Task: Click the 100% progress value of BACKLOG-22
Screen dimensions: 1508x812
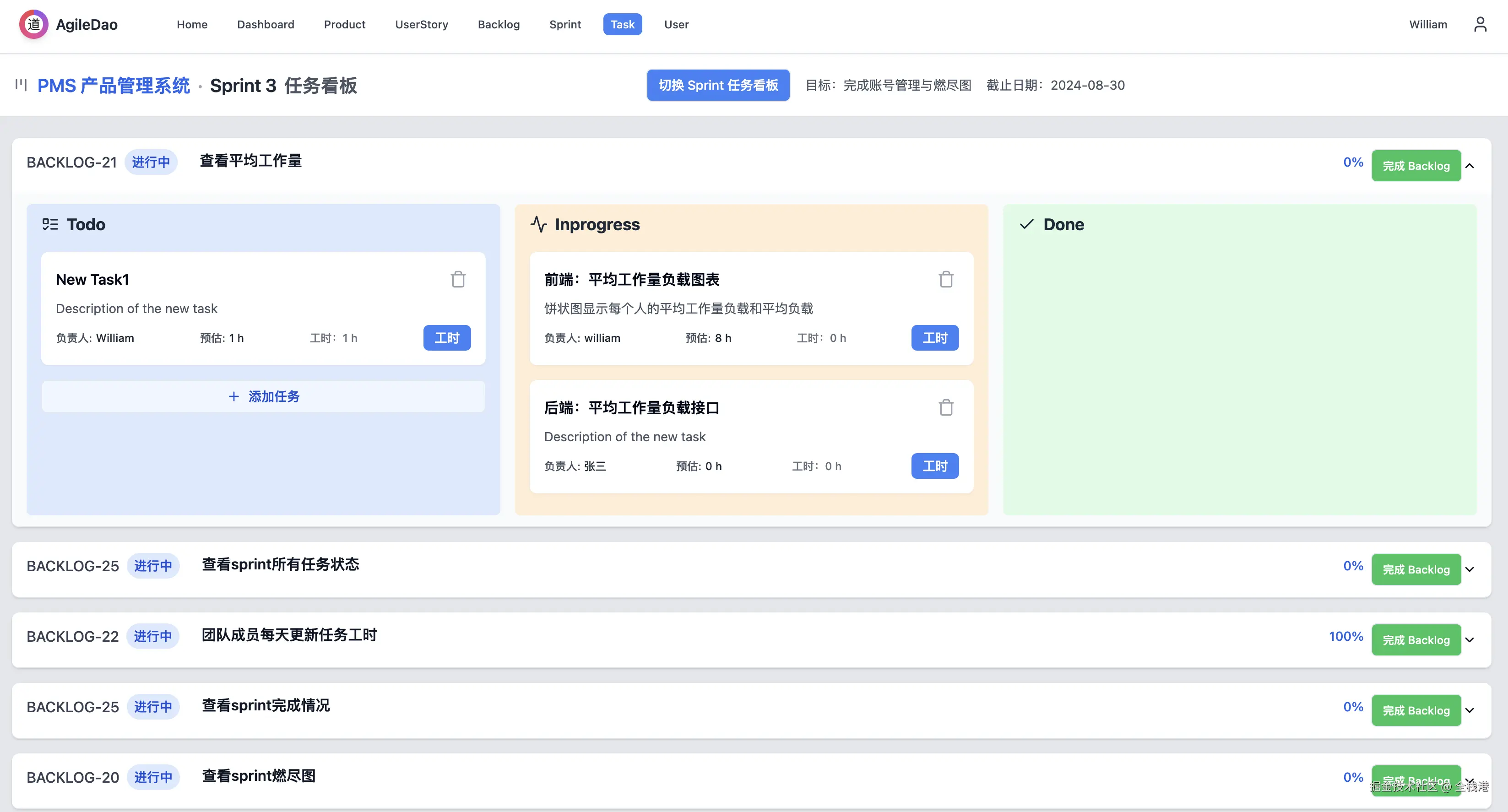Action: coord(1346,636)
